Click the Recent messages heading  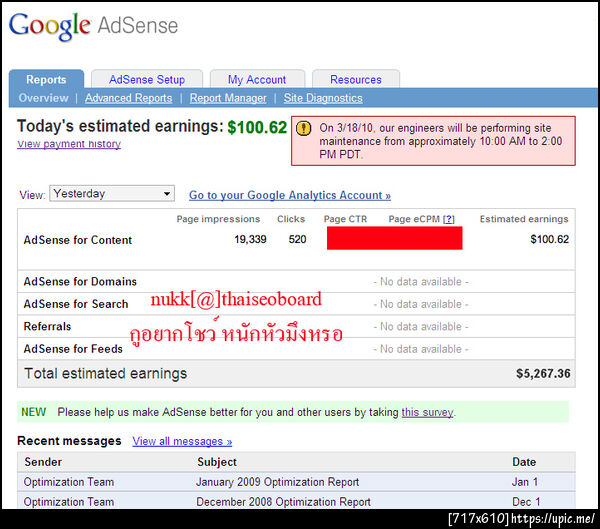pos(69,441)
